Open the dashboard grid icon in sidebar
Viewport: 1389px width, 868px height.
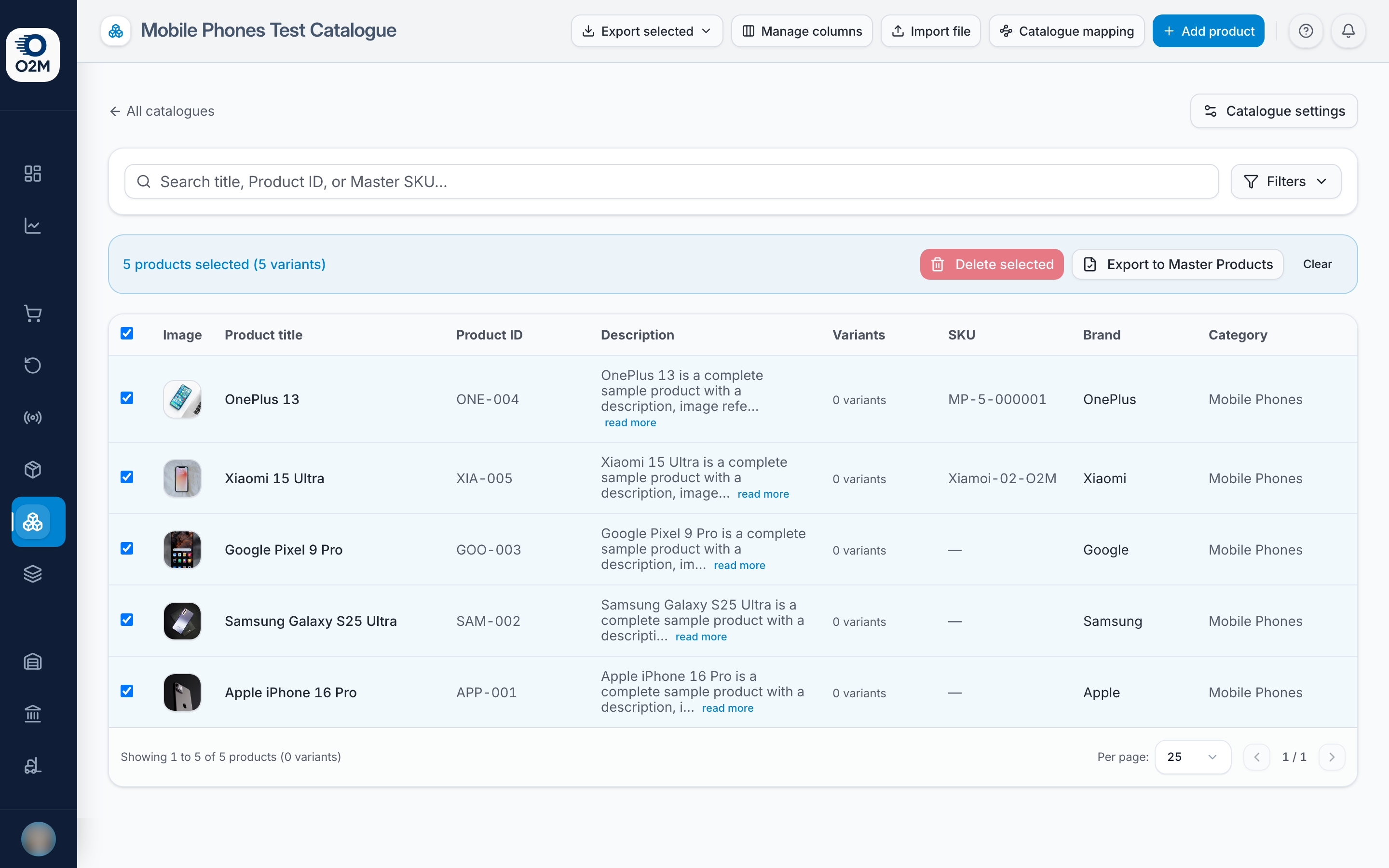coord(33,174)
